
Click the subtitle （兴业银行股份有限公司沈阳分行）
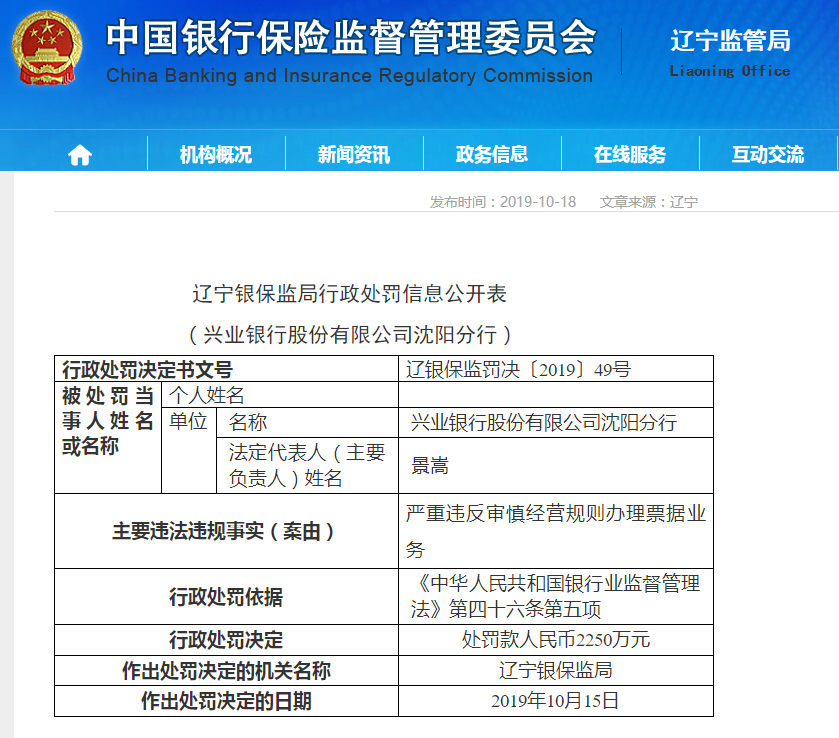click(x=350, y=335)
